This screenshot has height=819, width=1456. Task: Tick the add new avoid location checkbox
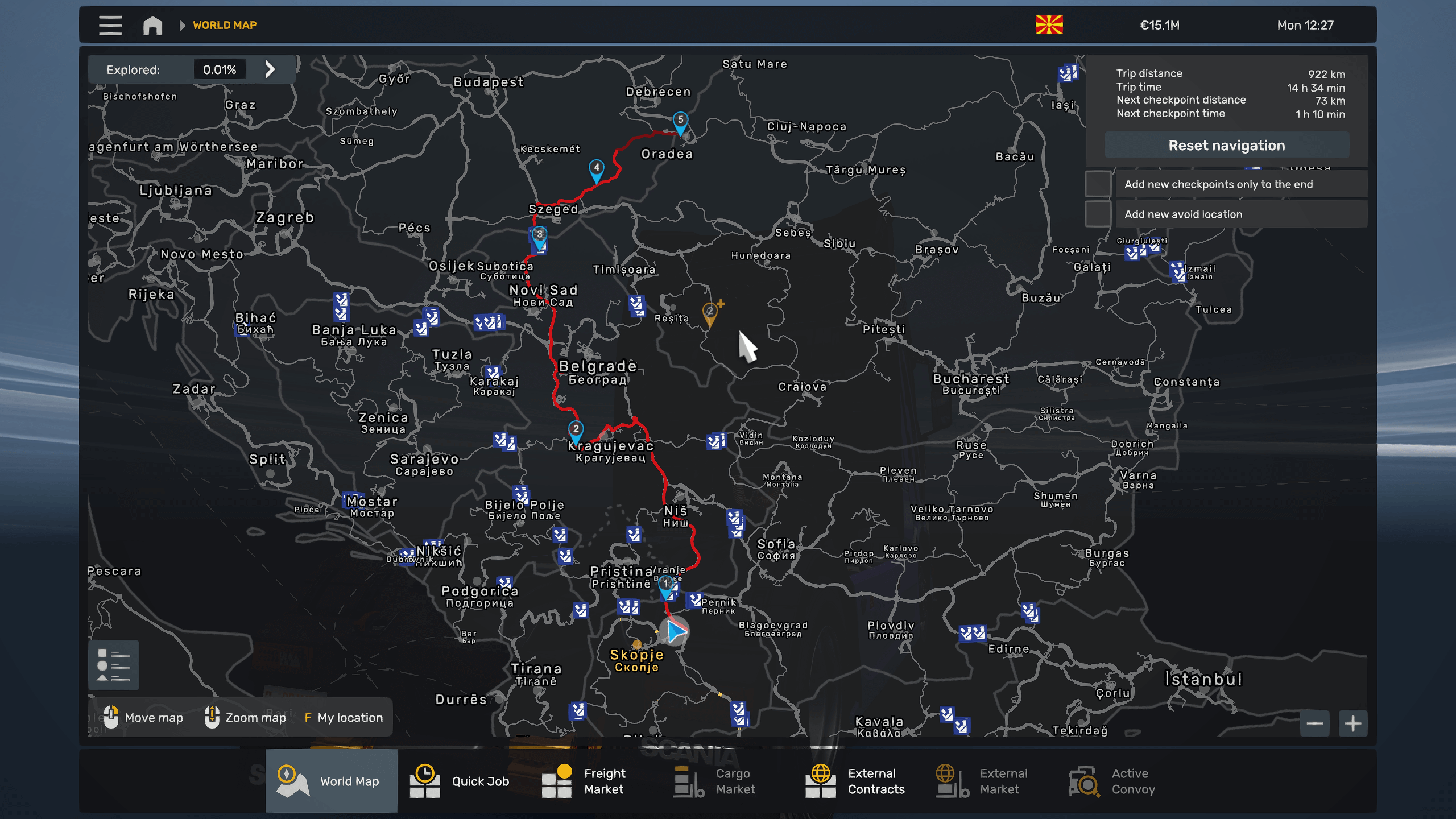pyautogui.click(x=1098, y=214)
